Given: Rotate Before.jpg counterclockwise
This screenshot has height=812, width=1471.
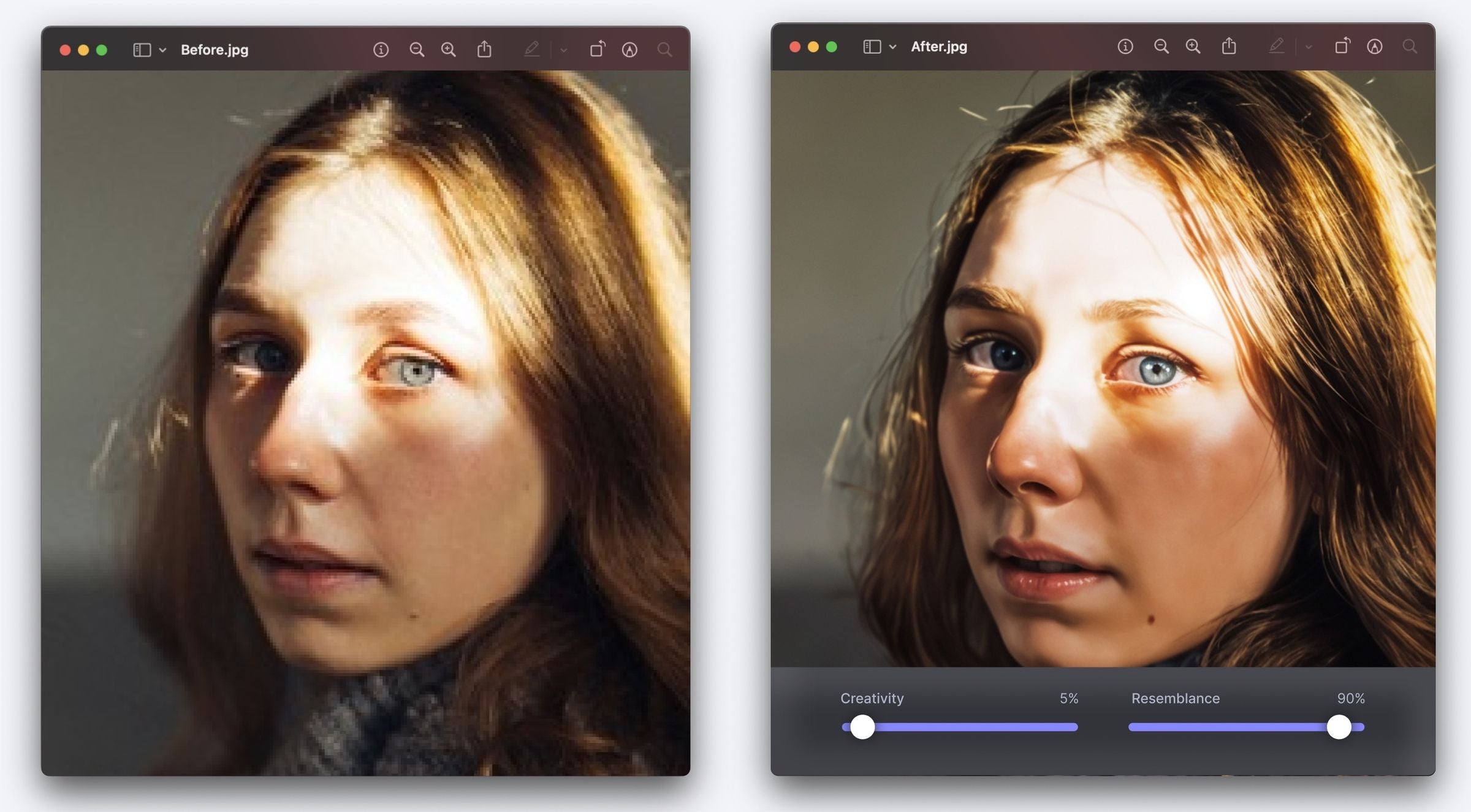Looking at the screenshot, I should (599, 49).
